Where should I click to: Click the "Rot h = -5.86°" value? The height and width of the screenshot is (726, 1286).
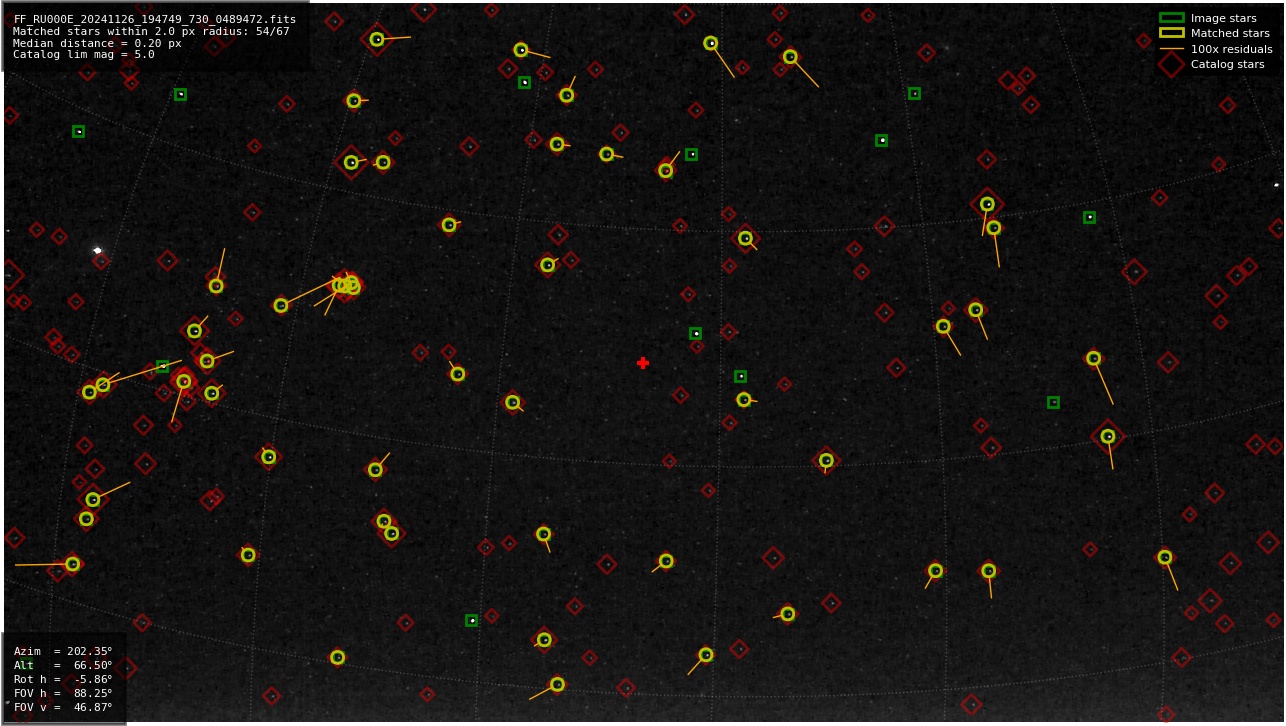click(x=63, y=679)
